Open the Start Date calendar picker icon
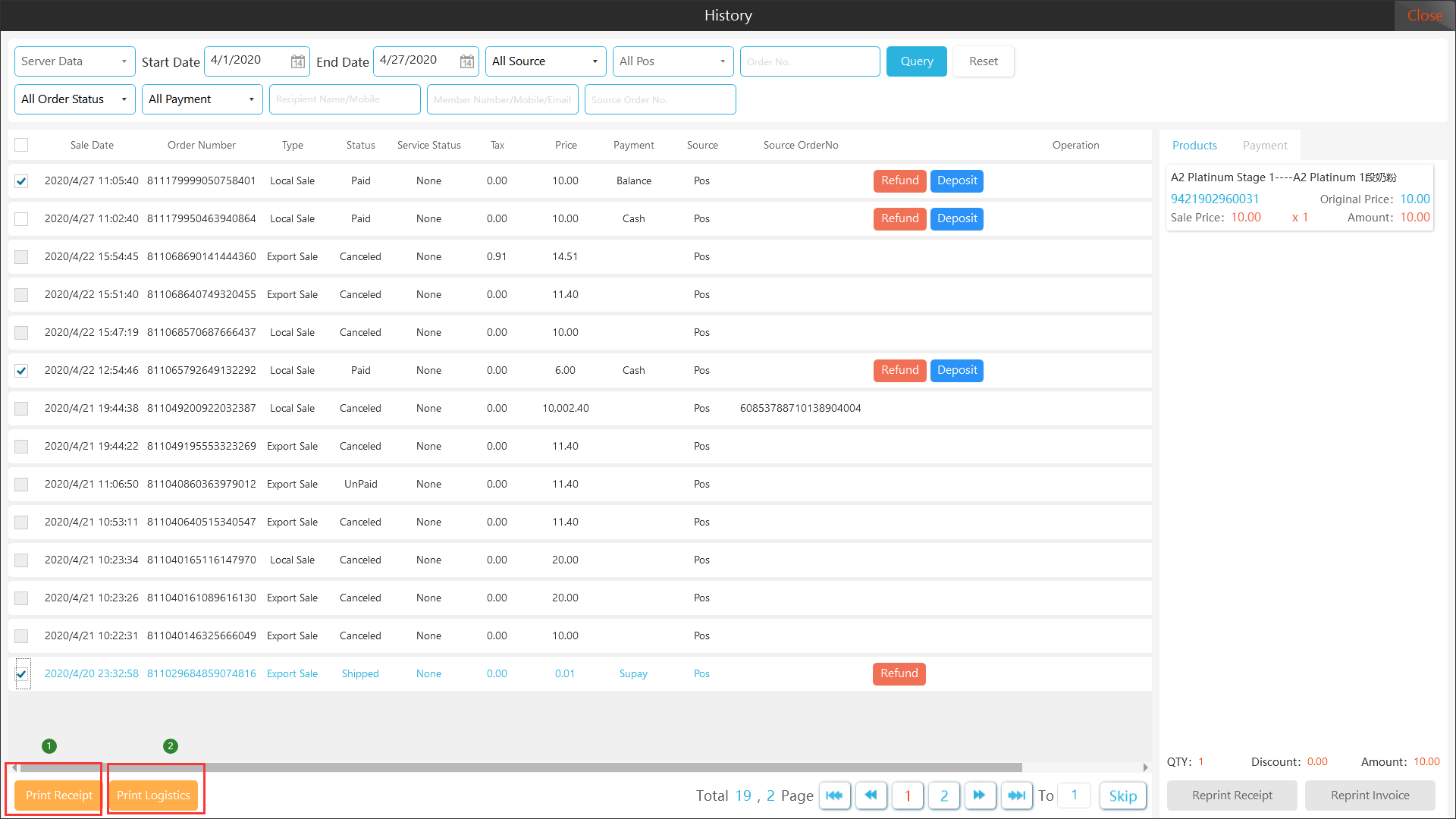Viewport: 1456px width, 819px height. [298, 61]
